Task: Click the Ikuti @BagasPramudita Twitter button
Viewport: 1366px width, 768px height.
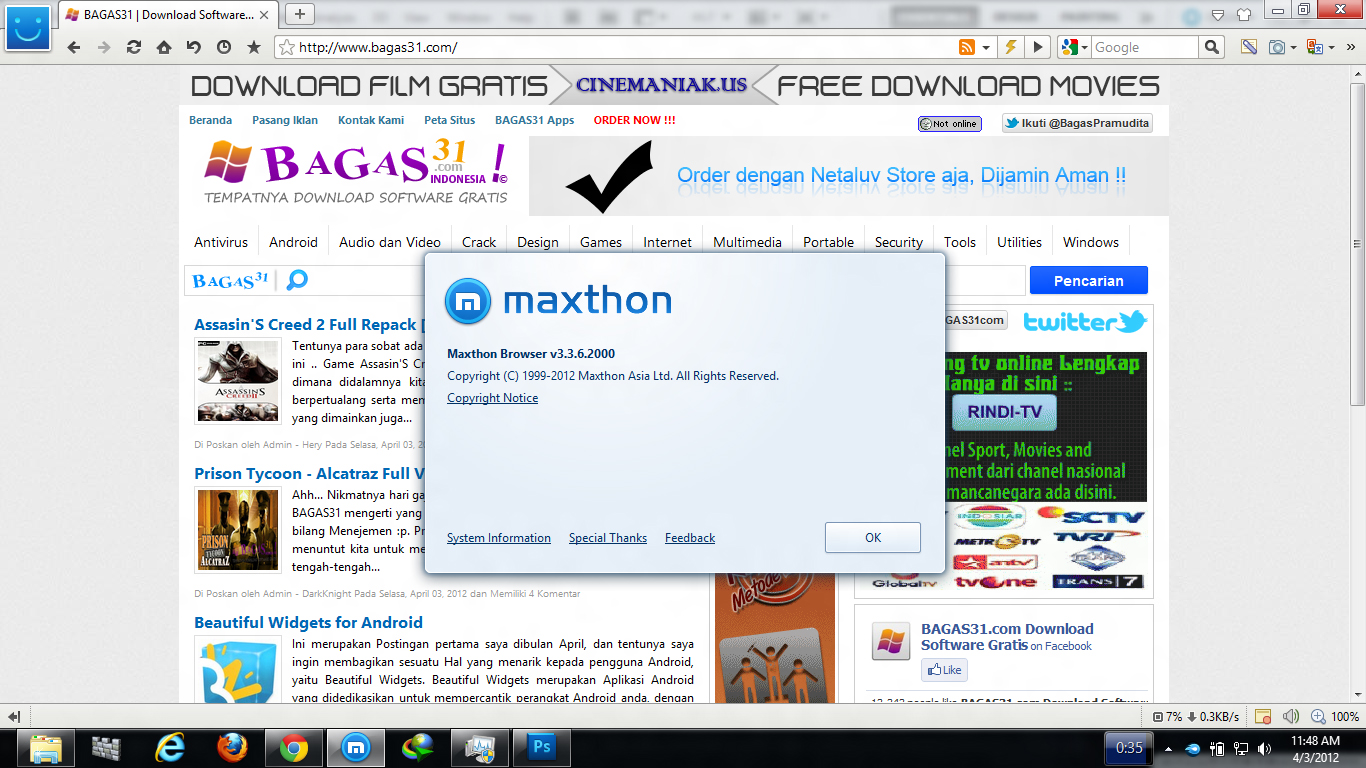Action: click(1077, 123)
